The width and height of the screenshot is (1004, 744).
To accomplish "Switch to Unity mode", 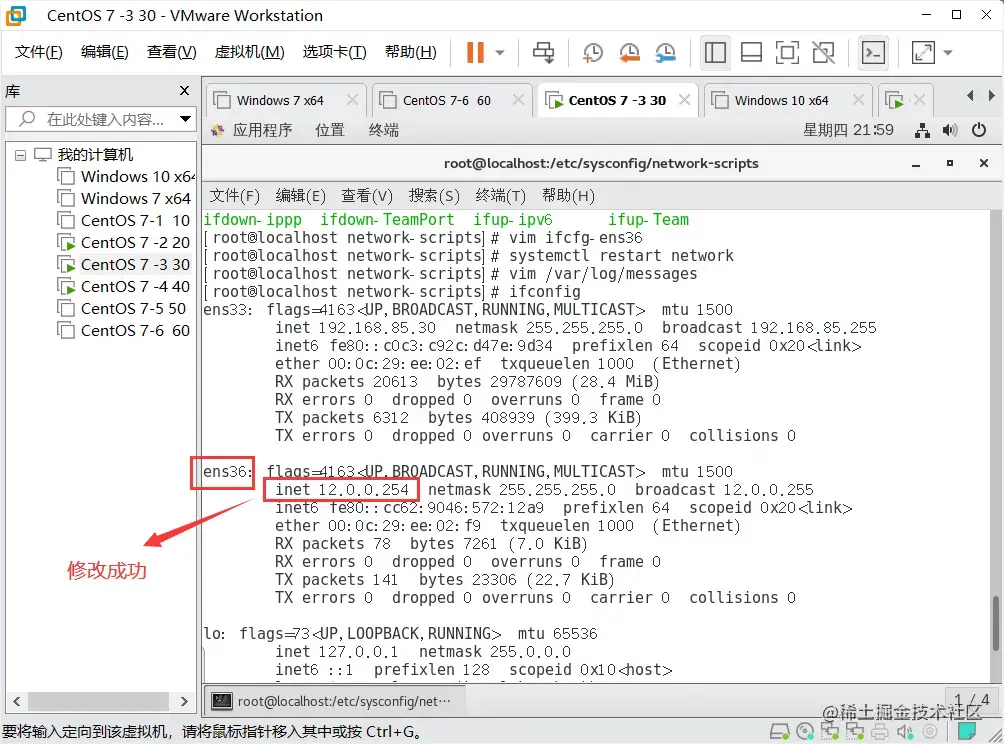I will 823,53.
